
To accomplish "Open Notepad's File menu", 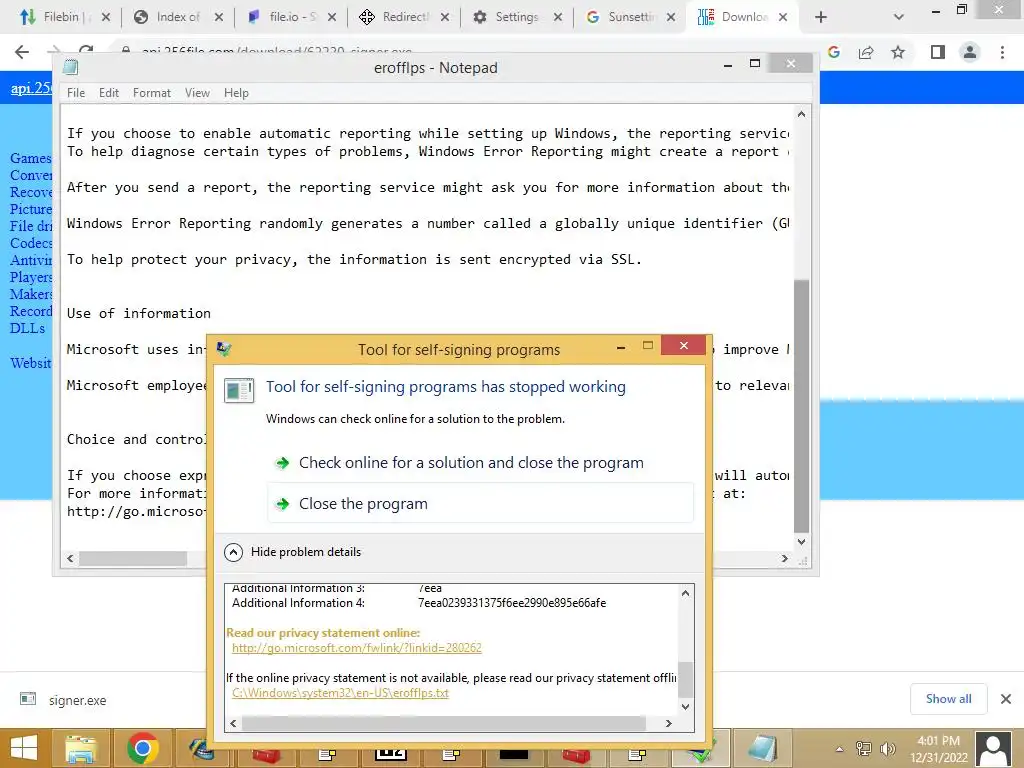I will tap(76, 93).
